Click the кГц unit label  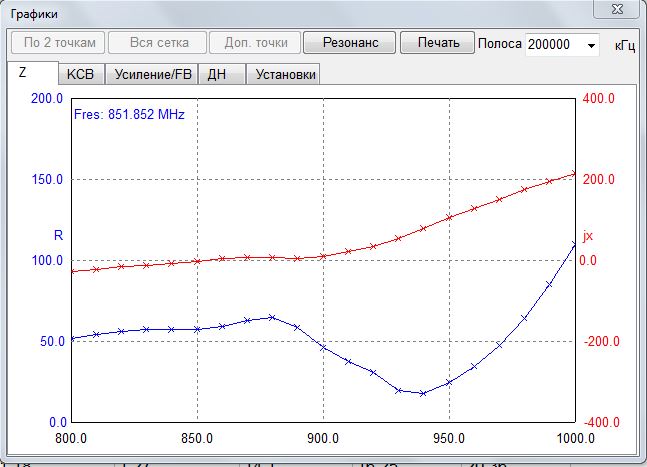click(625, 45)
